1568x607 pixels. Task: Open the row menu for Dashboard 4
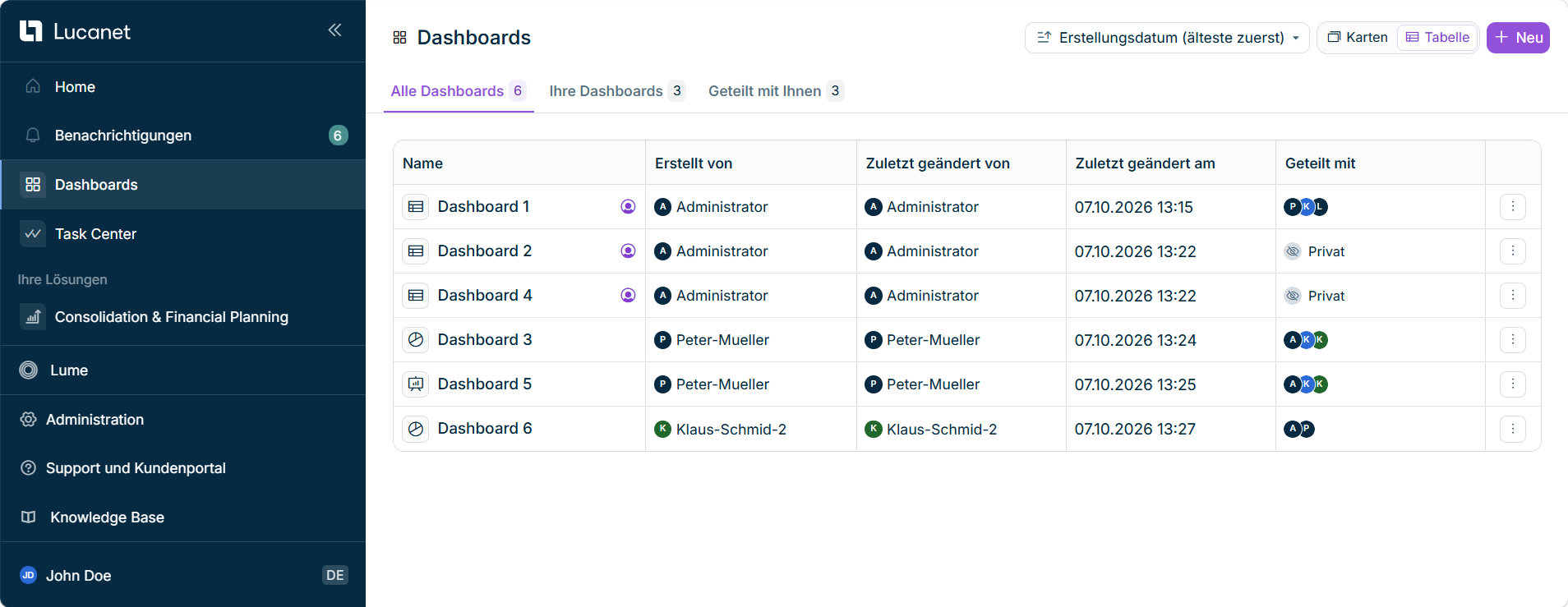[x=1513, y=296]
